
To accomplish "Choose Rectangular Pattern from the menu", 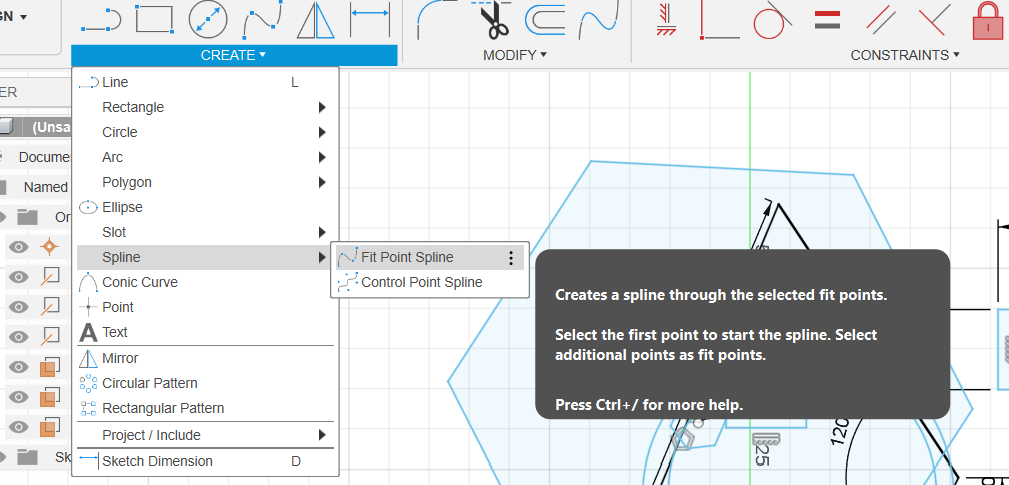I will (x=205, y=408).
